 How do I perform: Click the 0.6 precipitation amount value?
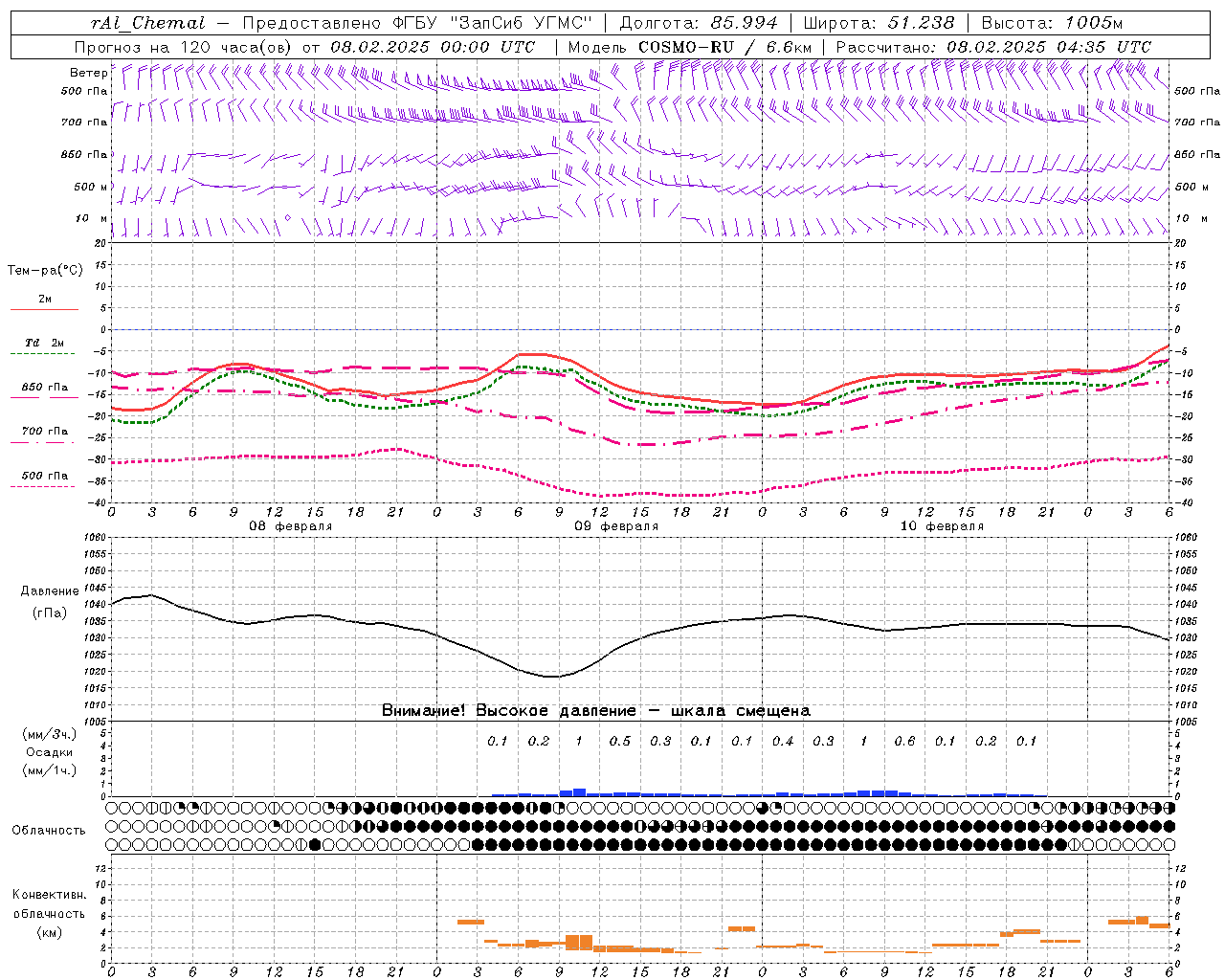click(904, 741)
